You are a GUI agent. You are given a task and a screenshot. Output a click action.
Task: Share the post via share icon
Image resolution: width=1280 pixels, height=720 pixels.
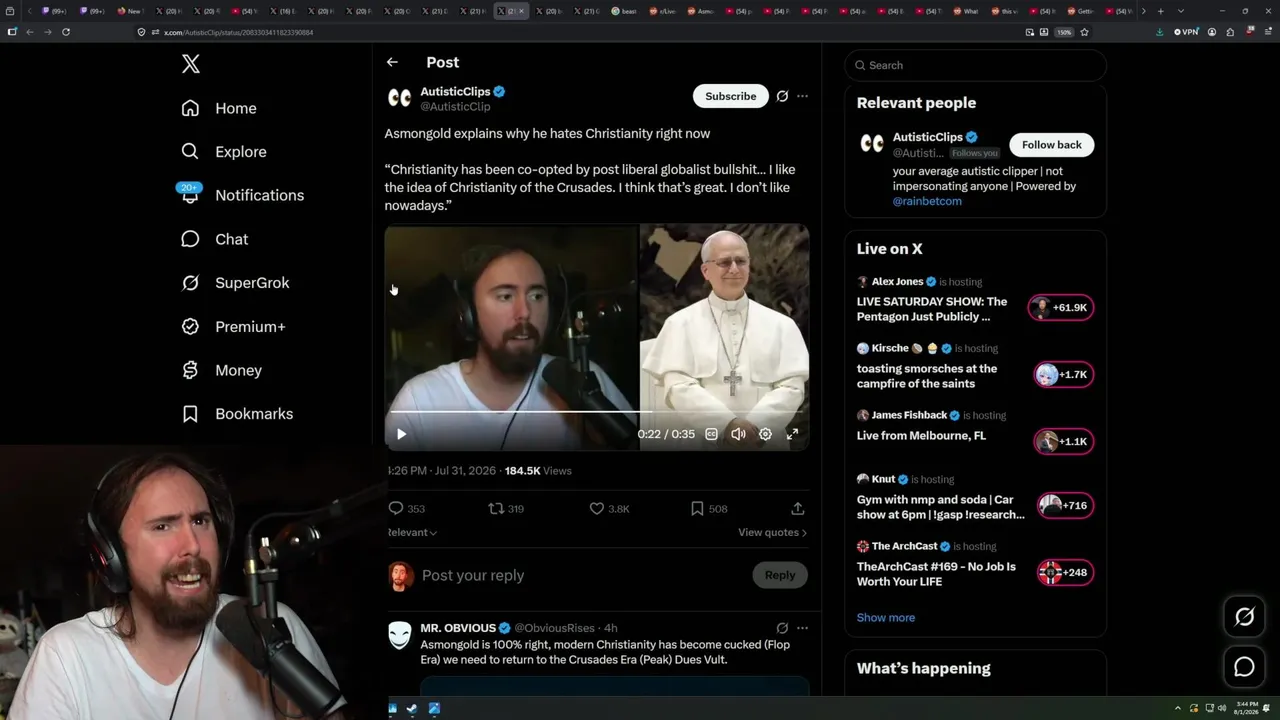(797, 509)
